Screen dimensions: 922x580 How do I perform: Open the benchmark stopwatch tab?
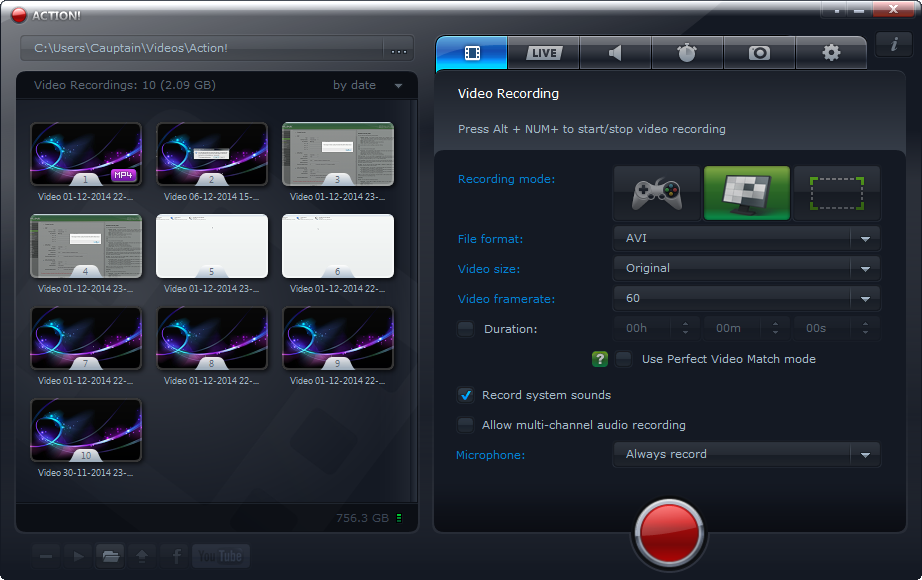[687, 53]
